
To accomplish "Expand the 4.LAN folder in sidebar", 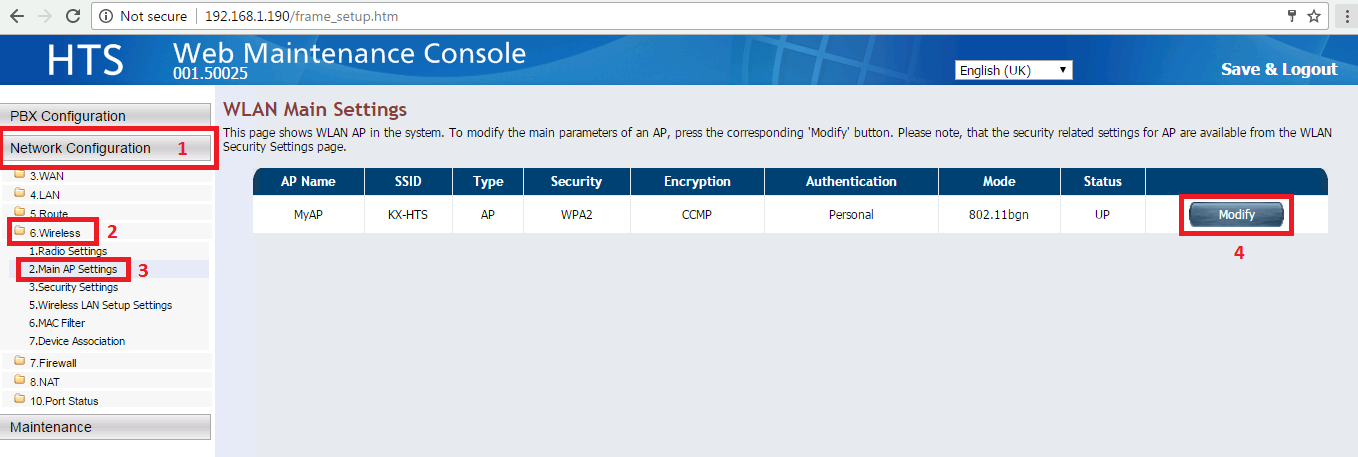I will pyautogui.click(x=46, y=195).
